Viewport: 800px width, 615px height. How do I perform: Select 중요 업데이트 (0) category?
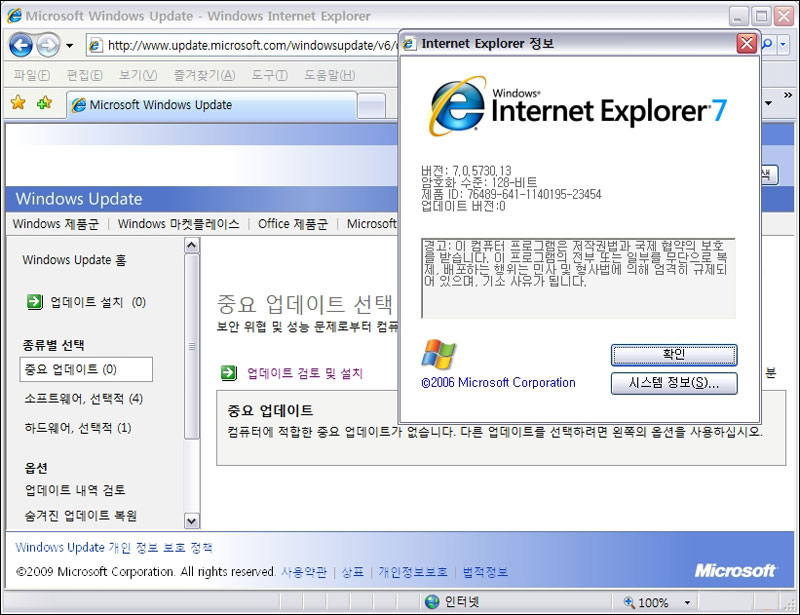[86, 369]
